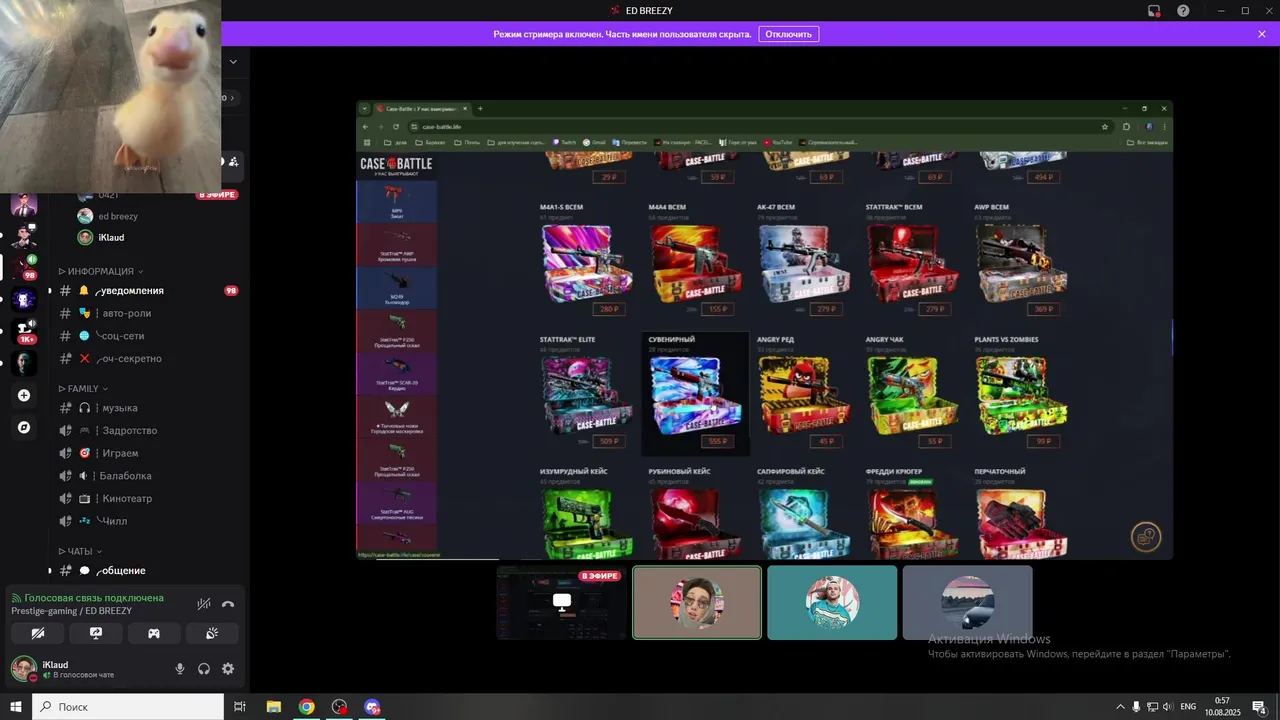1280x720 pixels.
Task: Click the reload icon in streamed browser
Action: (397, 127)
